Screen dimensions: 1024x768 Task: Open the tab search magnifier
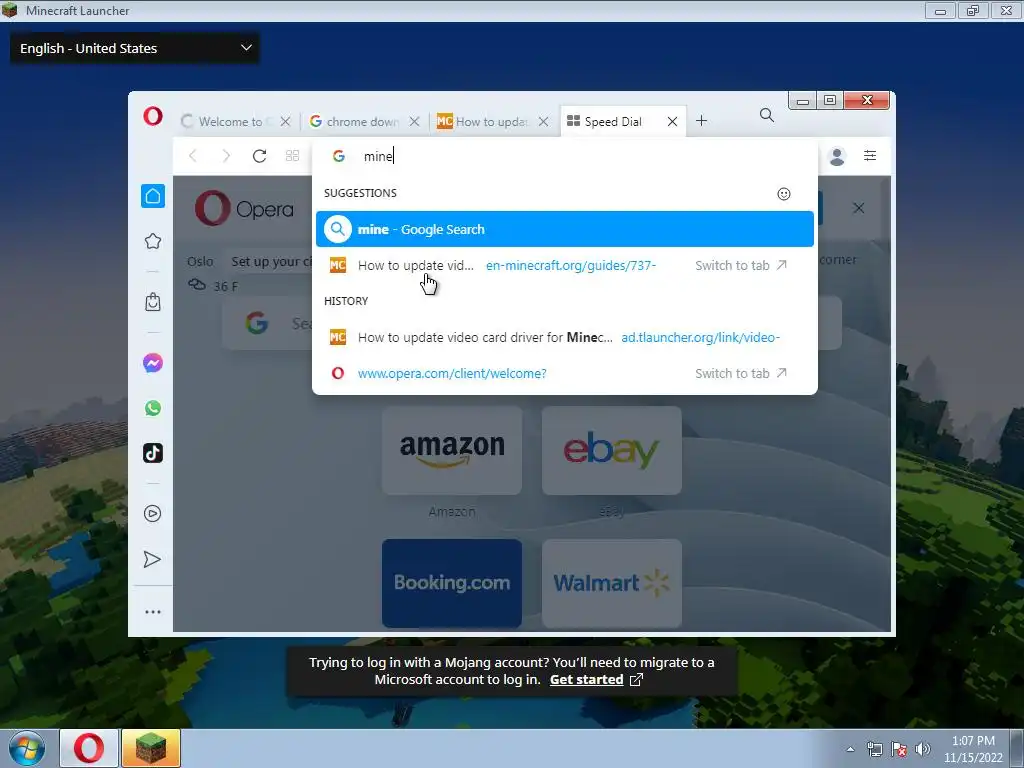pyautogui.click(x=767, y=116)
